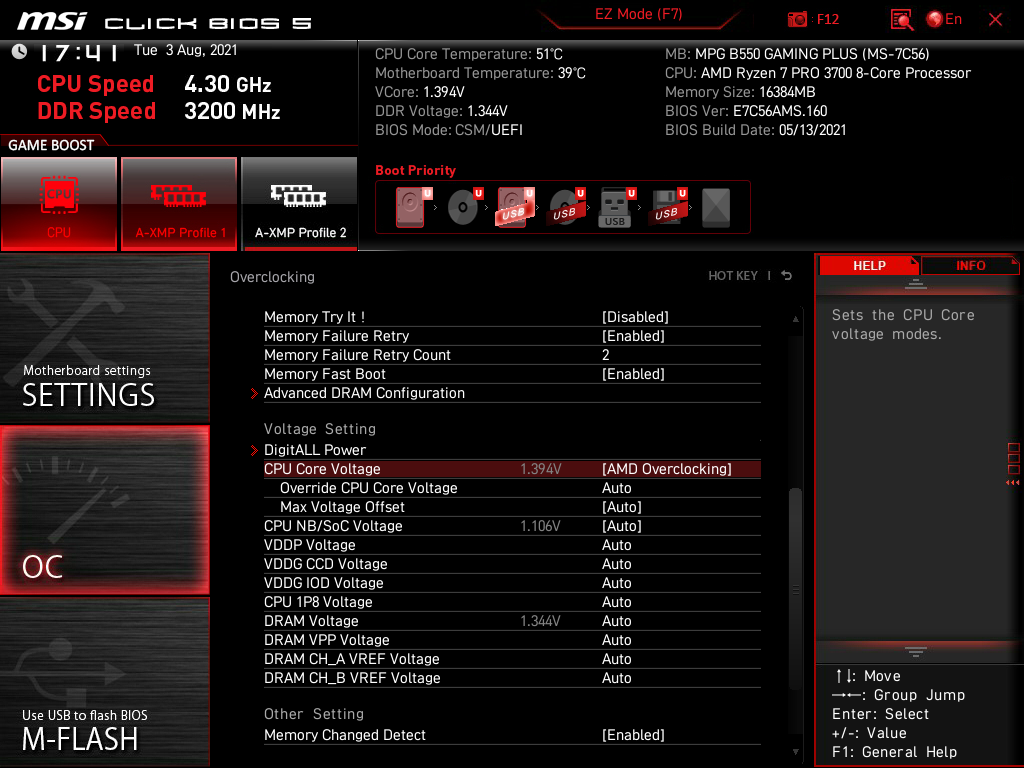Click the HOT KEY label
This screenshot has width=1024, height=768.
[x=733, y=276]
